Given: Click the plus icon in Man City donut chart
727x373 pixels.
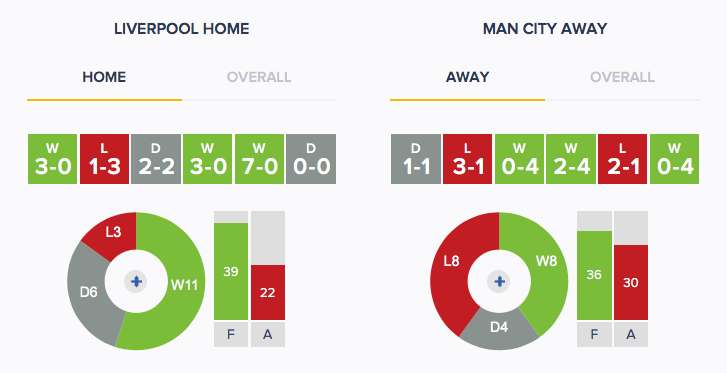Looking at the screenshot, I should (499, 281).
